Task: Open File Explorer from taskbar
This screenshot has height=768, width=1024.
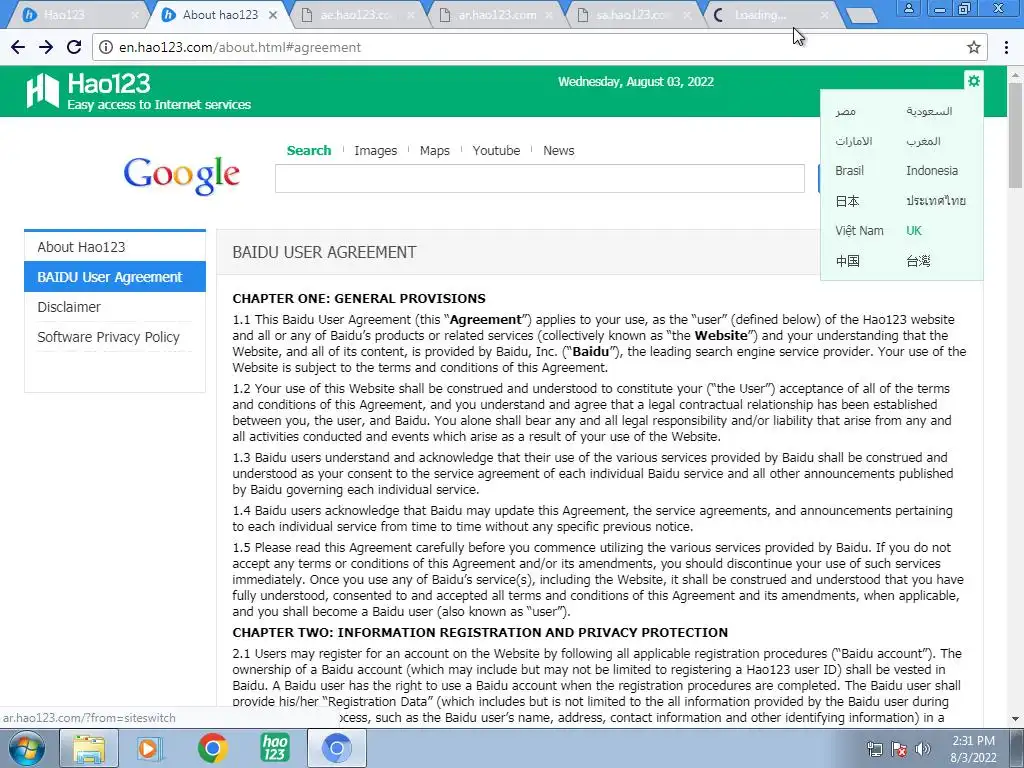Action: 89,749
